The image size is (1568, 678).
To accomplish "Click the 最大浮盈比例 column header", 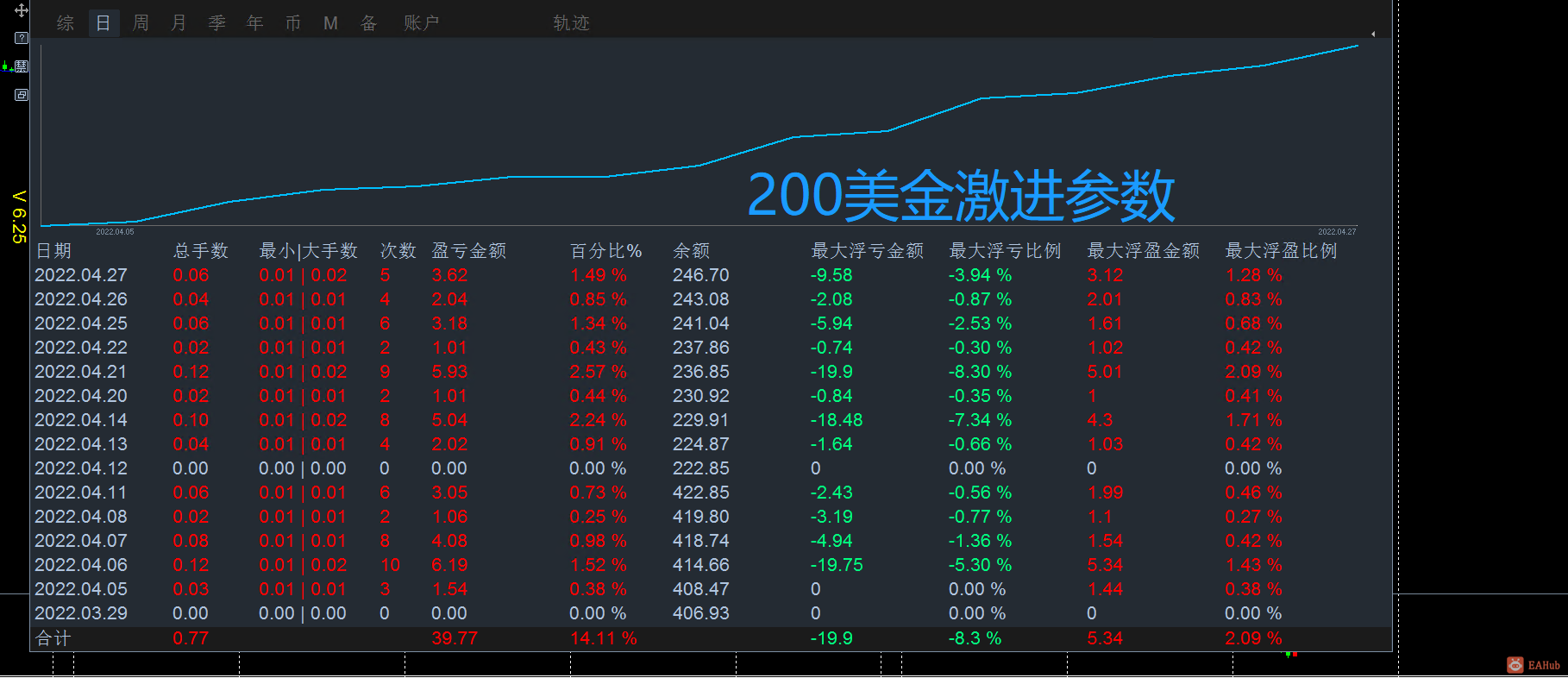I will tap(1282, 251).
